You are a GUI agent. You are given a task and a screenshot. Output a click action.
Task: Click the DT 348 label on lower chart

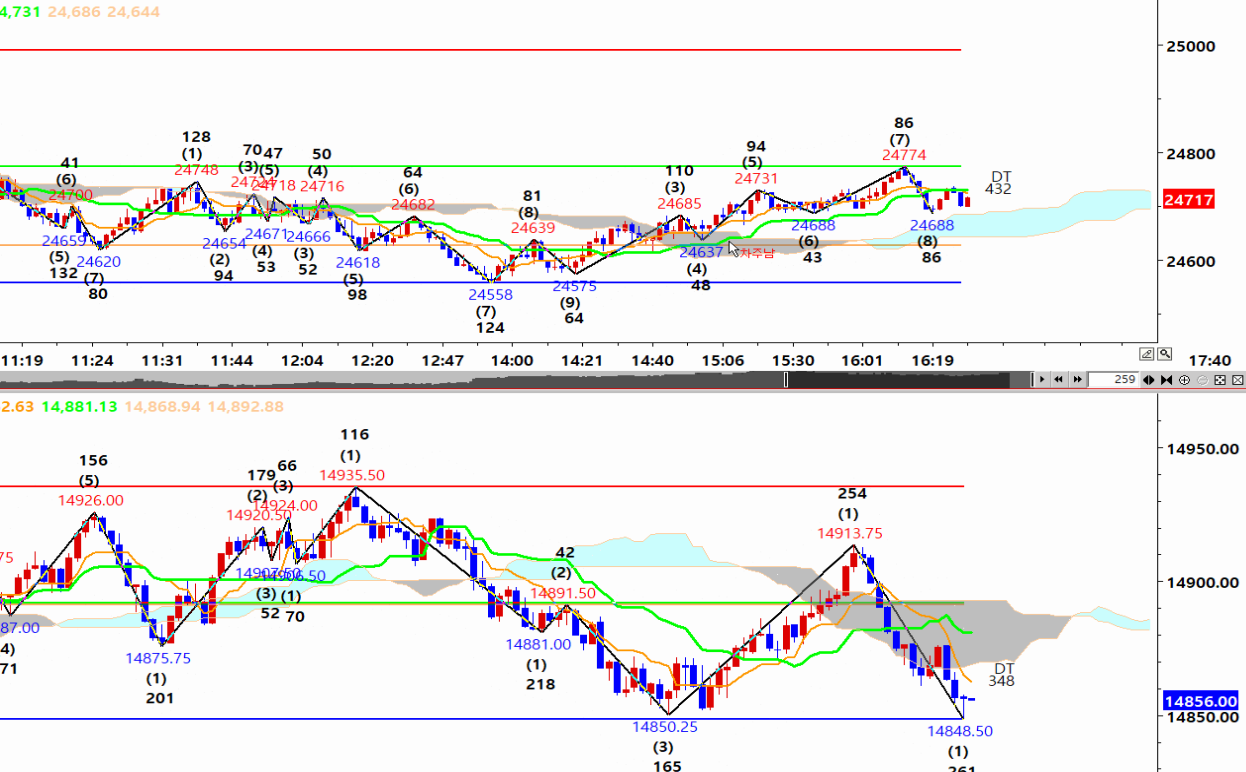(1003, 675)
